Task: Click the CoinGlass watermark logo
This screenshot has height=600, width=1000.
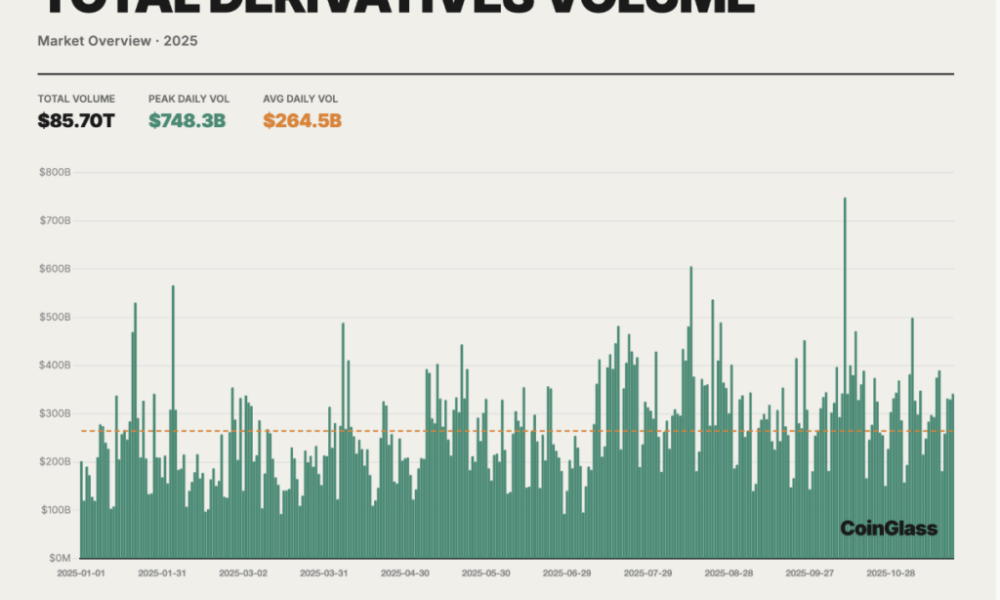Action: pos(888,528)
